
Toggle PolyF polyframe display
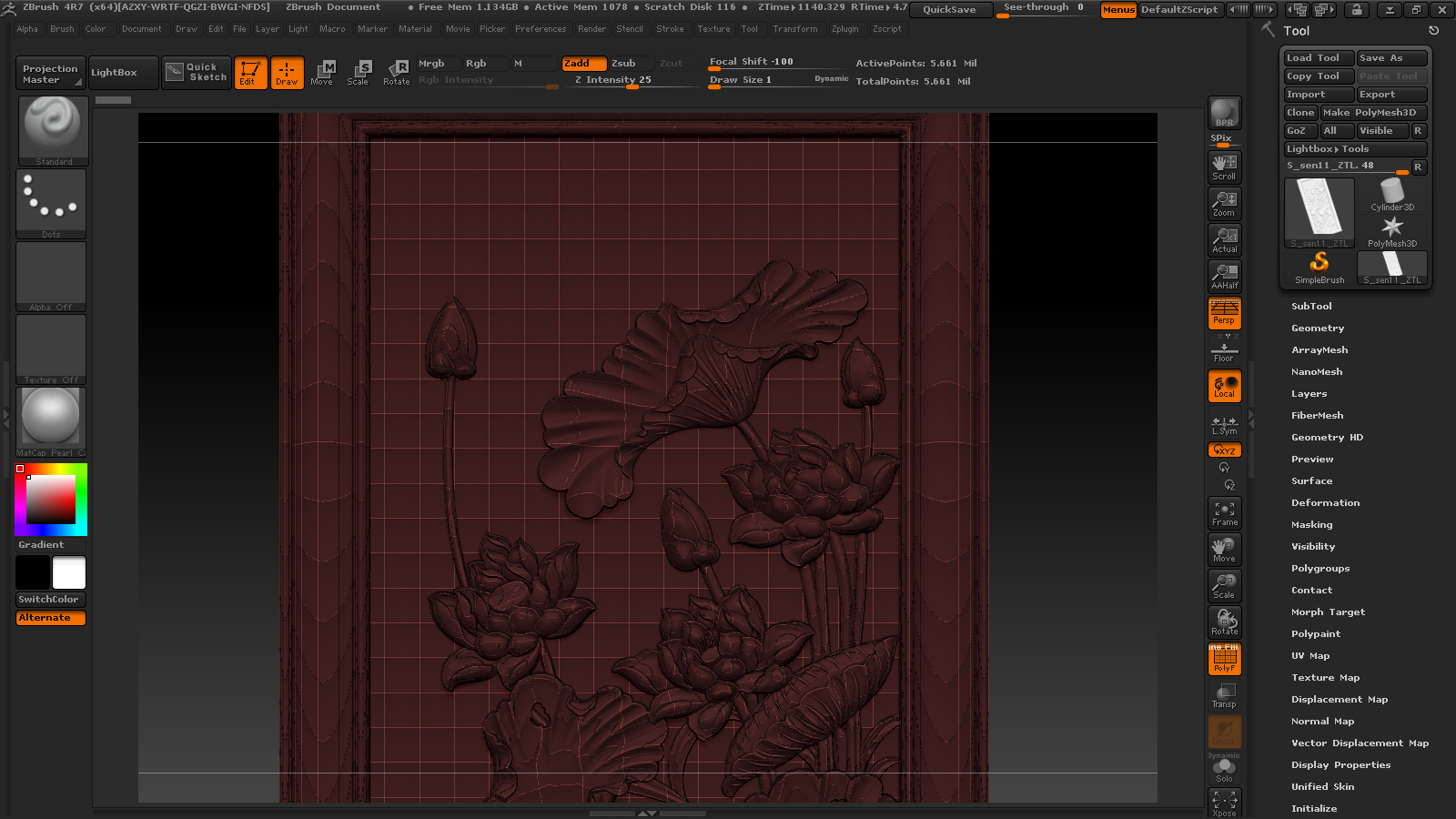[1224, 659]
